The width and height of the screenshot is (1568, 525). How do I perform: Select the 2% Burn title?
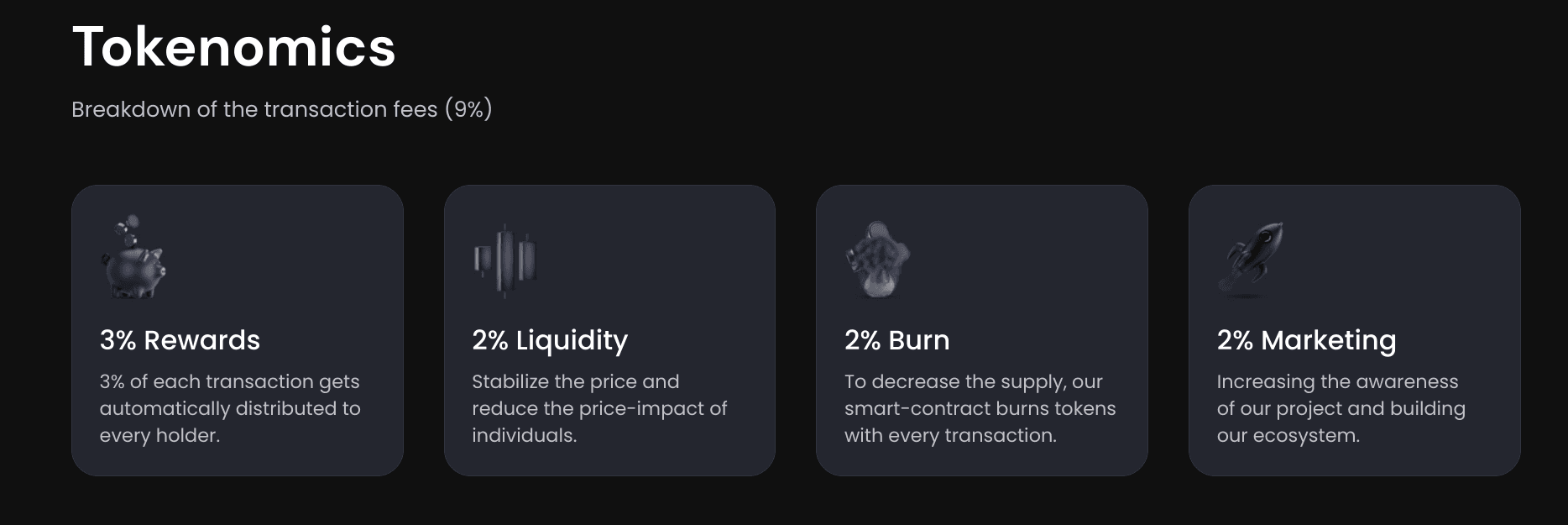[896, 340]
